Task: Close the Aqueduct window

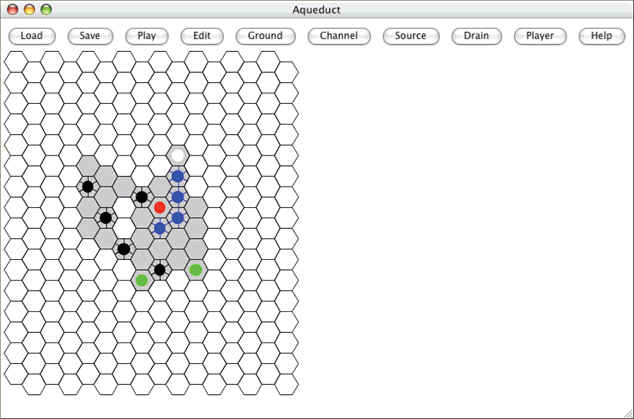Action: point(12,9)
